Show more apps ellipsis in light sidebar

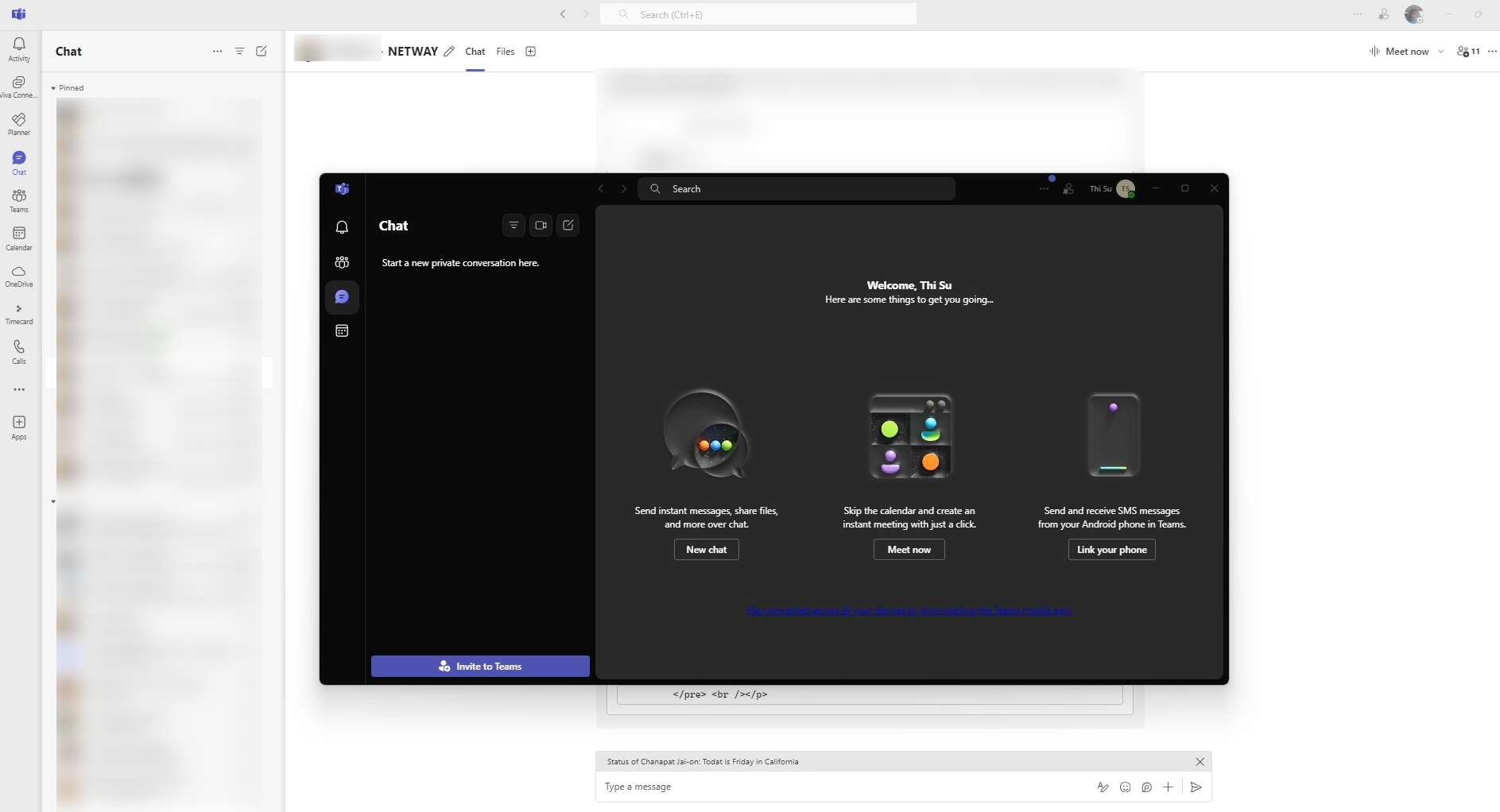(19, 389)
